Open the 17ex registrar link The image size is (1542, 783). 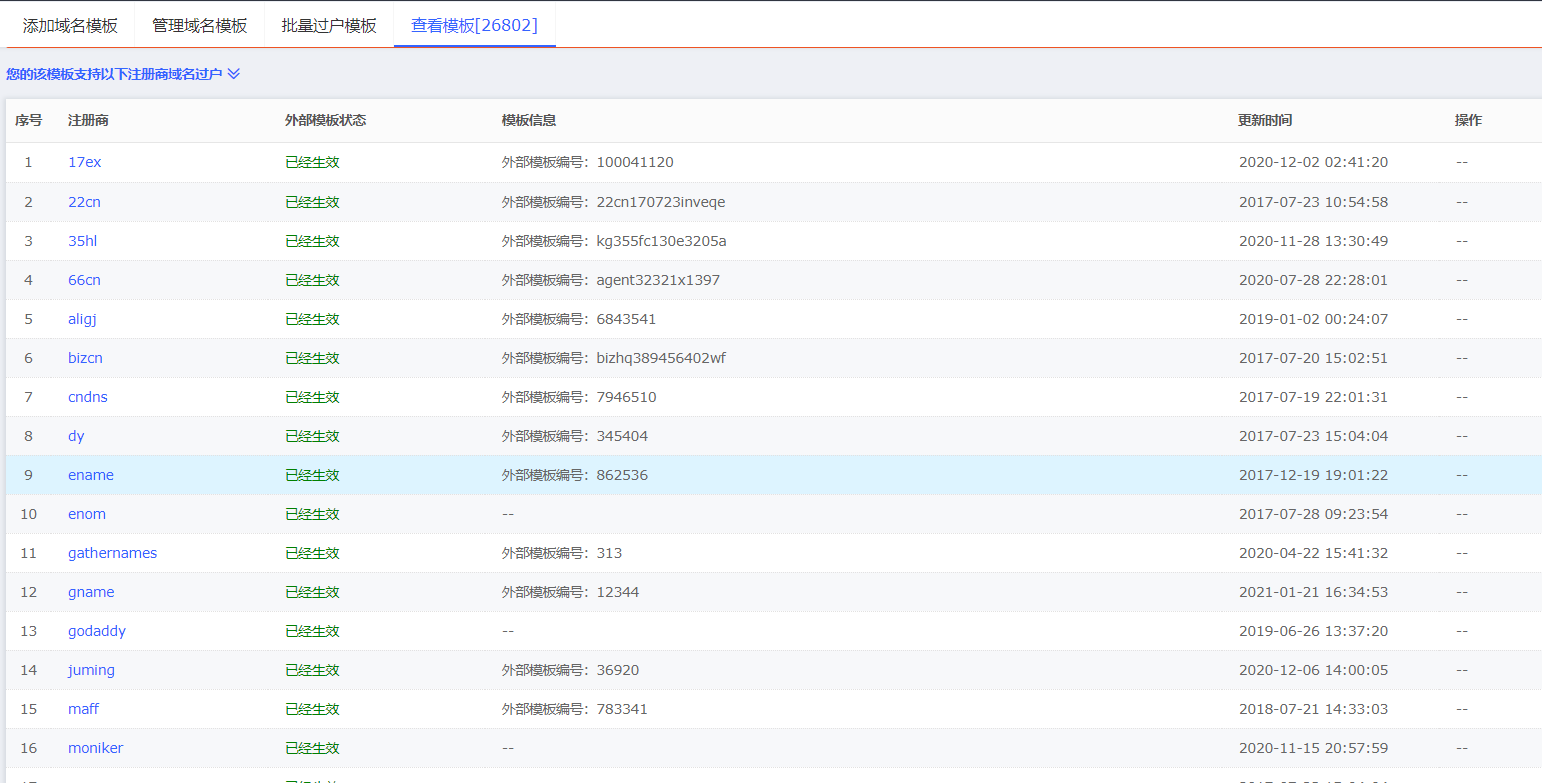tap(84, 162)
